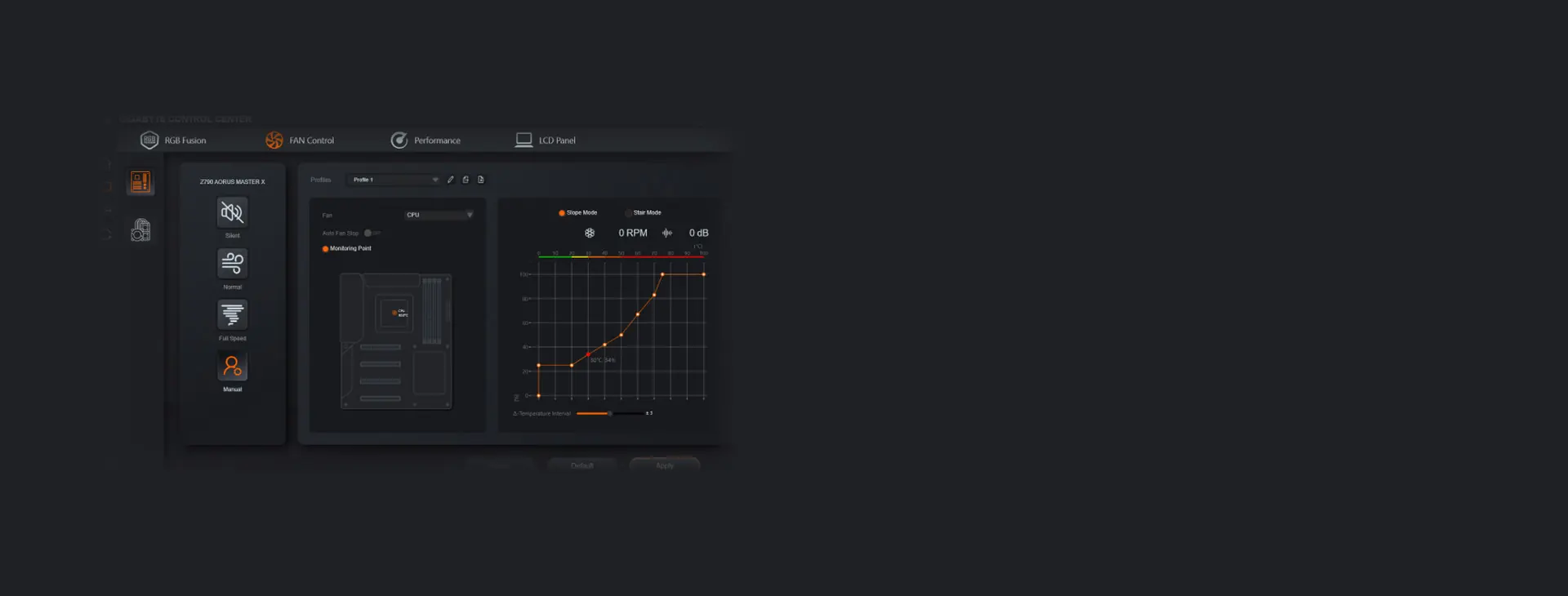Toggle the Auto Fan Stop switch
1568x596 pixels.
372,234
